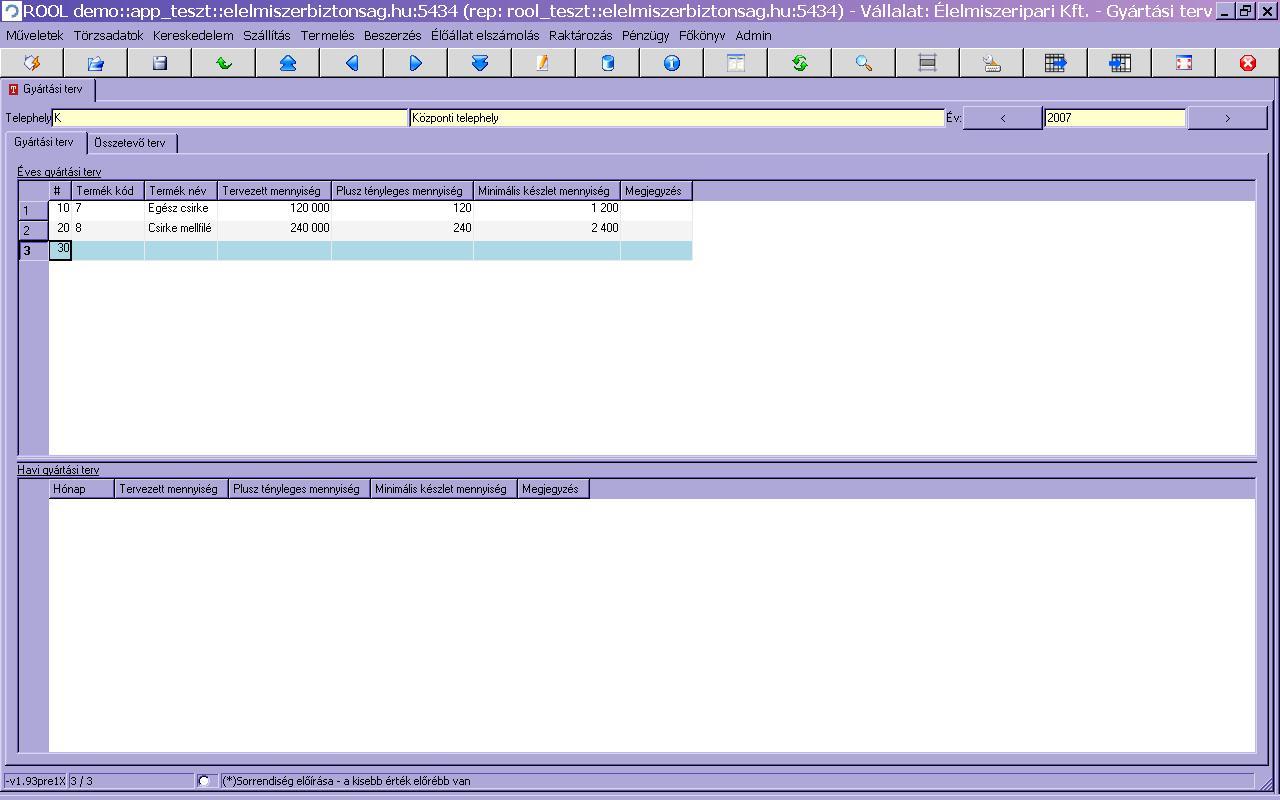Viewport: 1280px width, 800px height.
Task: Select the Egész csirke row cell
Action: (x=180, y=209)
